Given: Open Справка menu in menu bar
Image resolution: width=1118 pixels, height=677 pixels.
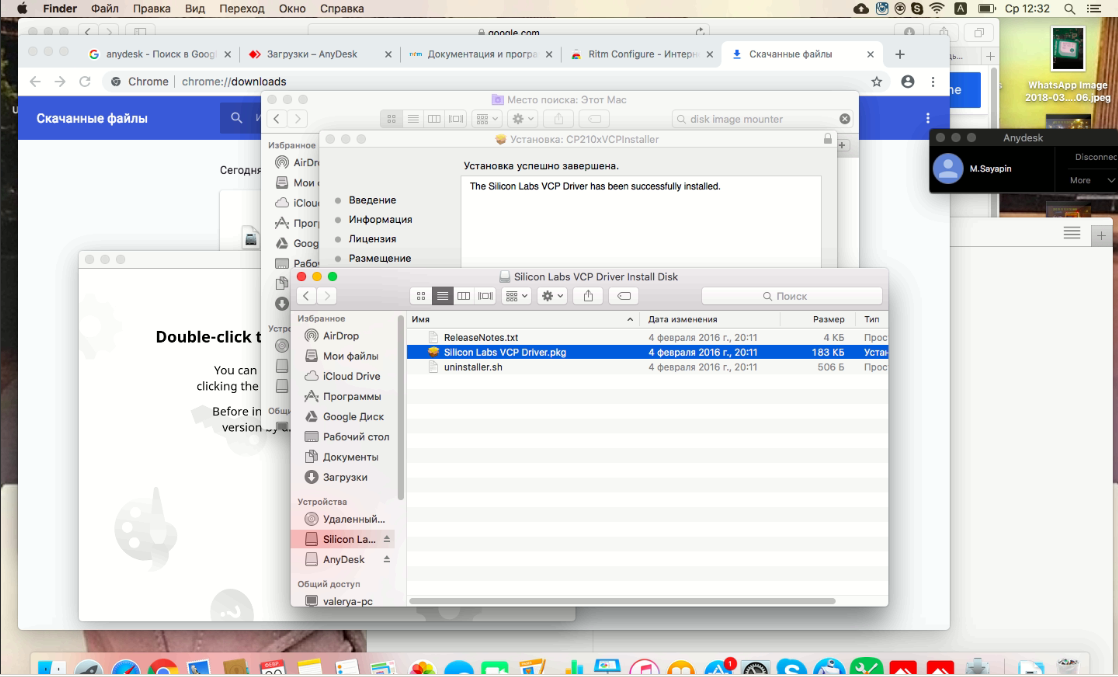Looking at the screenshot, I should (342, 9).
